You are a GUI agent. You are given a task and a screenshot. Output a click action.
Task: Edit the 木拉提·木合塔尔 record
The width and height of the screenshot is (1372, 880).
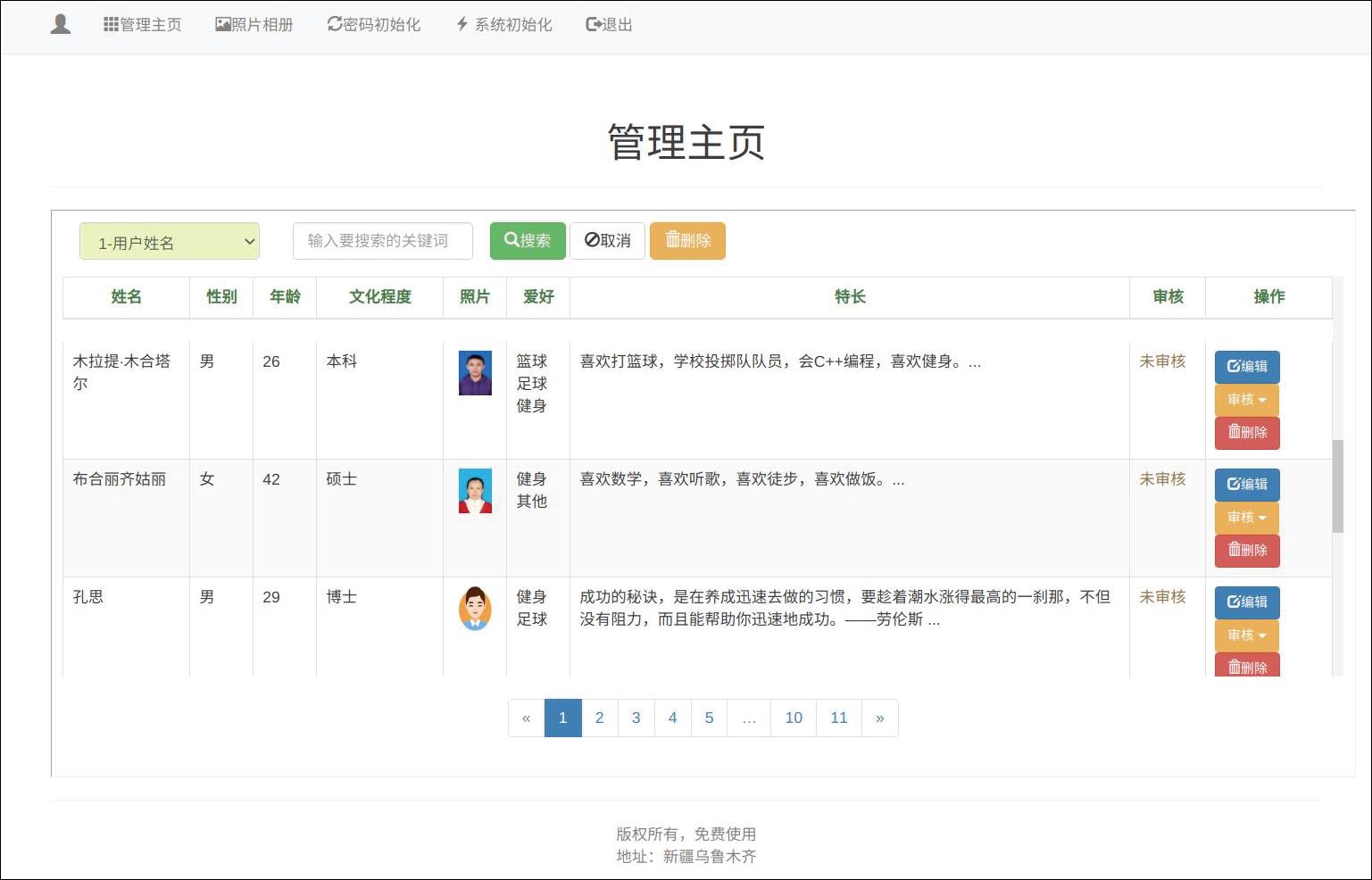coord(1247,366)
